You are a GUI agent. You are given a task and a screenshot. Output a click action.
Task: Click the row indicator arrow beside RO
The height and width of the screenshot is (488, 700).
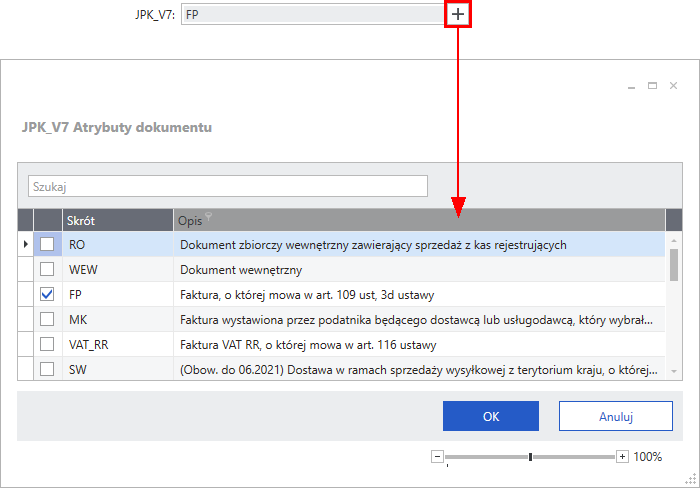25,244
